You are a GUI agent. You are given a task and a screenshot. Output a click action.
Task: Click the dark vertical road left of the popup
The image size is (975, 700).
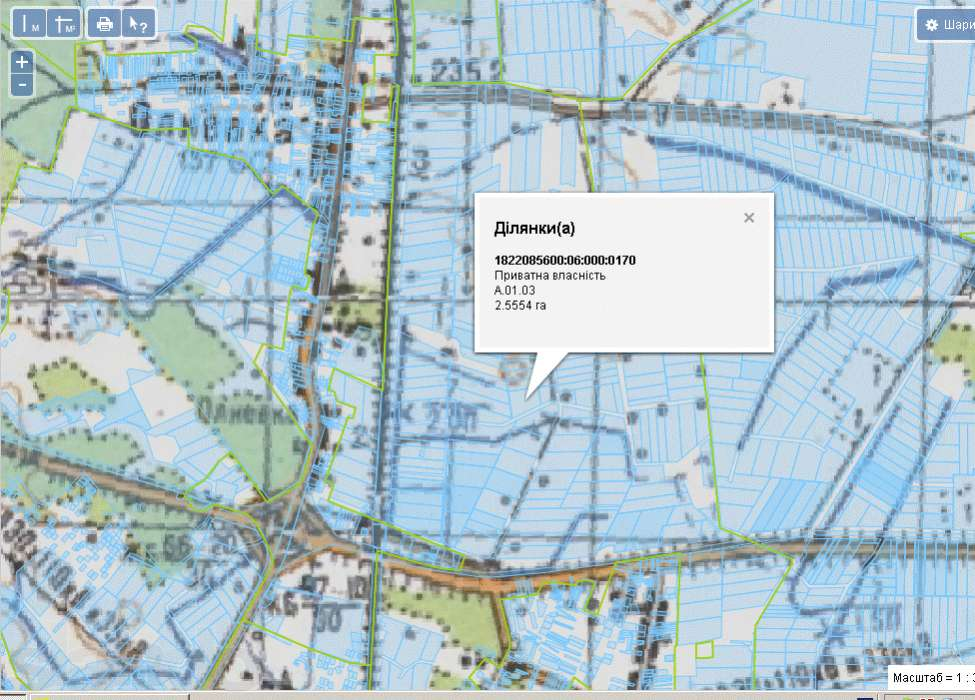[x=387, y=300]
